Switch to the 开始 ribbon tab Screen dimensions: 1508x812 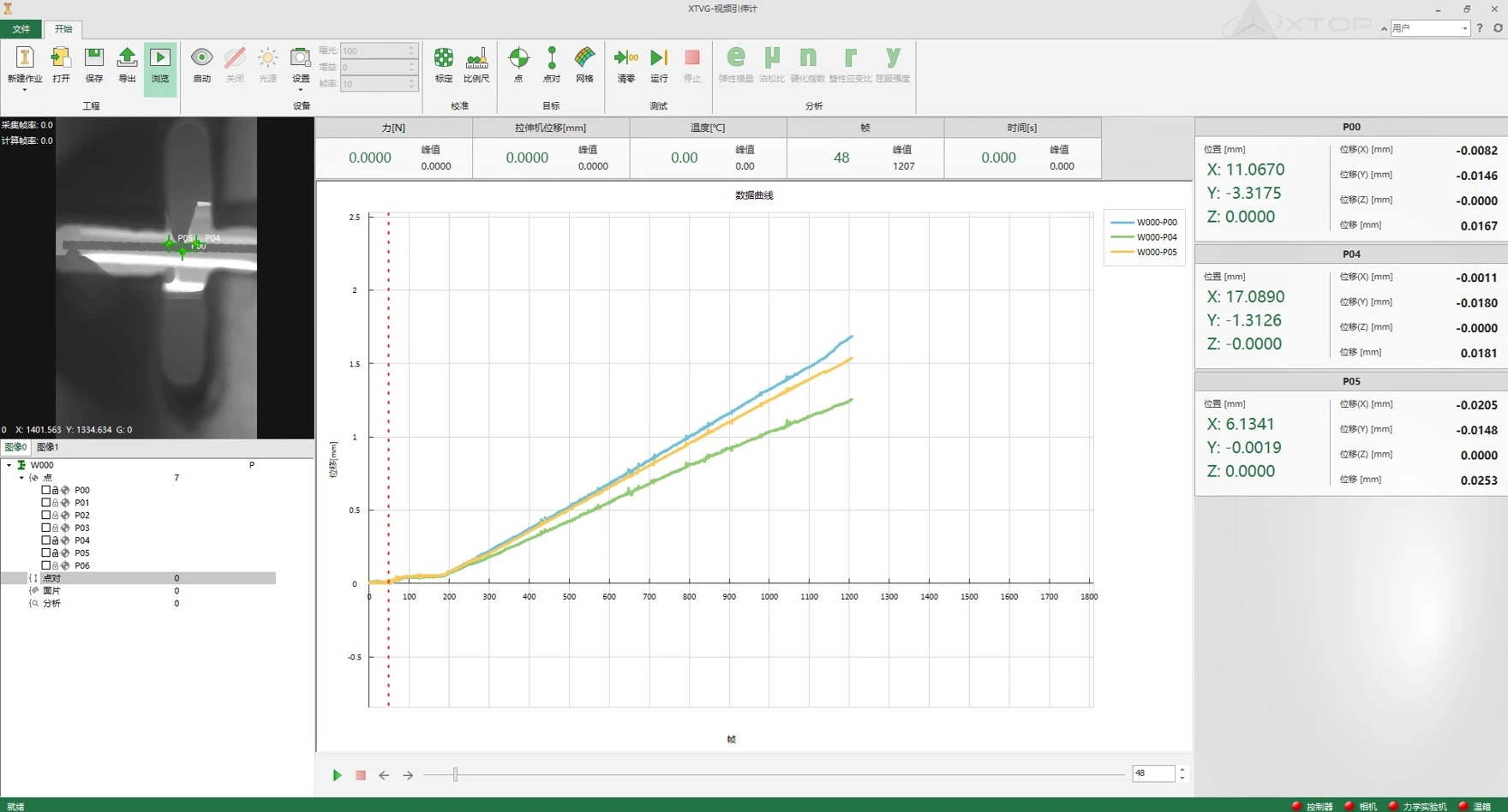pyautogui.click(x=63, y=29)
